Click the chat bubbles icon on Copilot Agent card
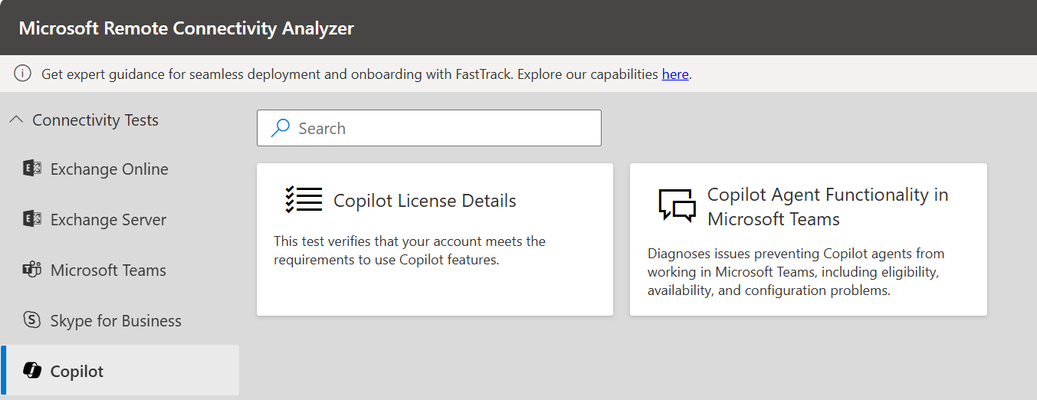Viewport: 1037px width, 400px height. (677, 205)
